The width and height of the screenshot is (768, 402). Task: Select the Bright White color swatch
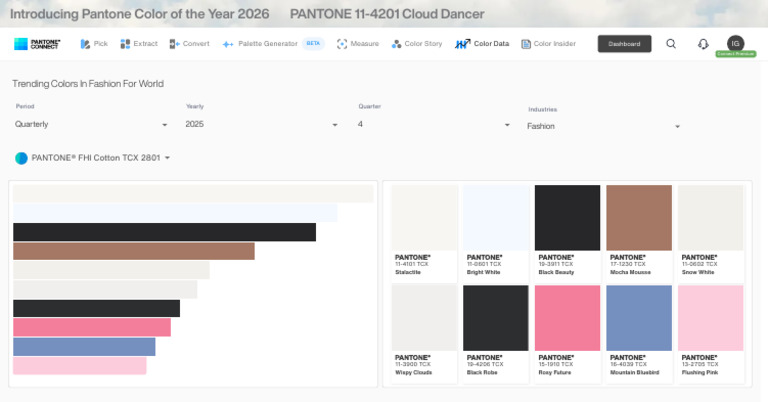tap(496, 218)
